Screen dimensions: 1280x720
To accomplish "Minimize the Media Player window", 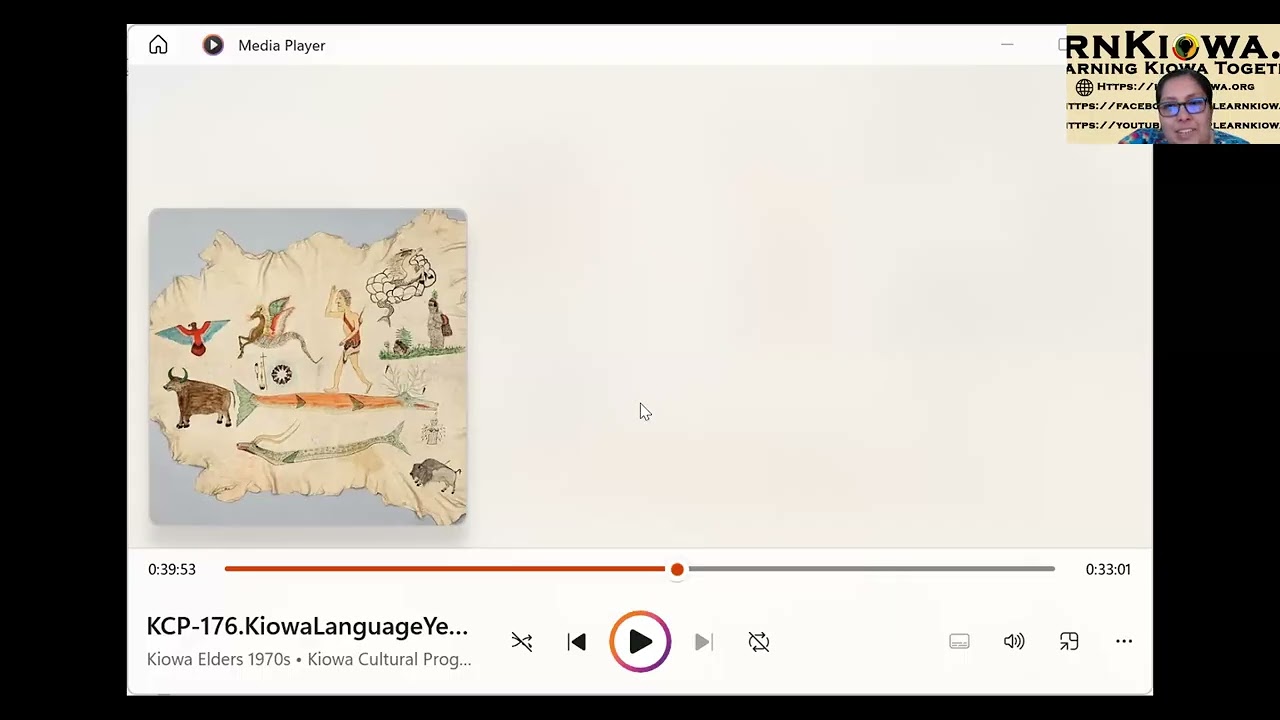I will pyautogui.click(x=1007, y=45).
